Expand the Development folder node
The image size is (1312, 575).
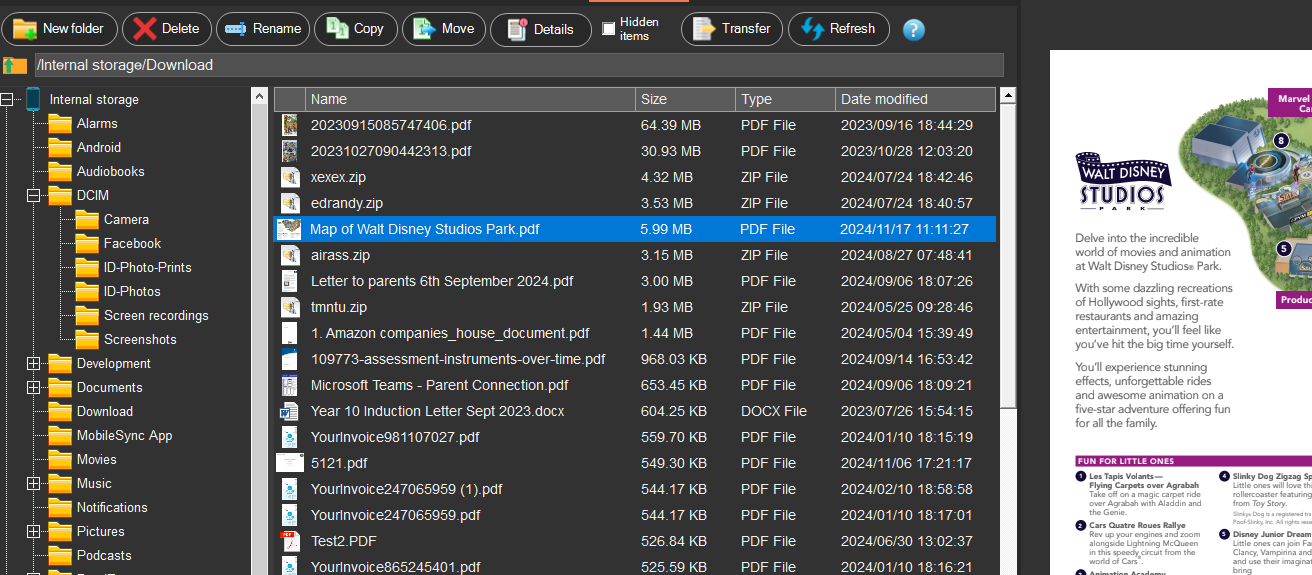tap(34, 363)
